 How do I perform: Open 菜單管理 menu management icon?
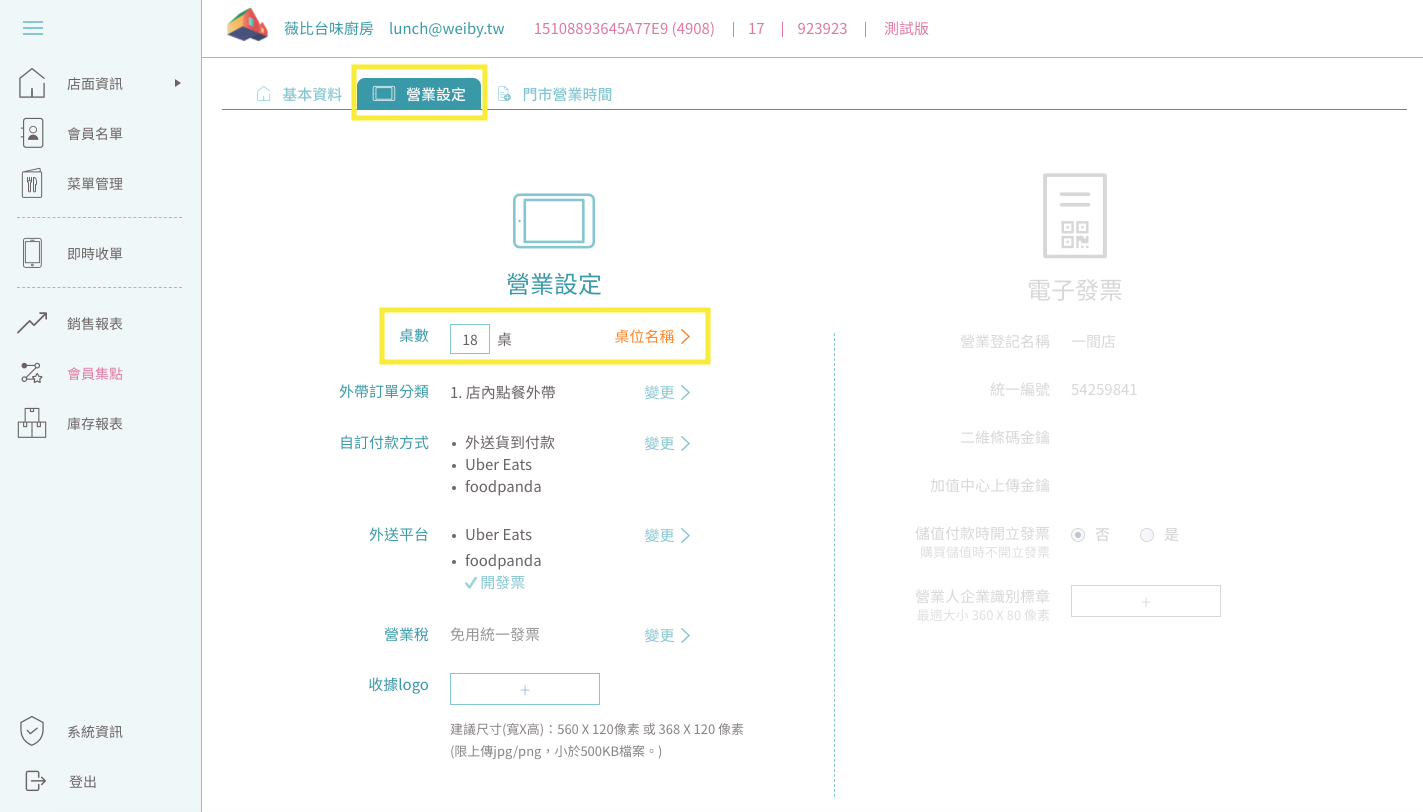pos(32,184)
